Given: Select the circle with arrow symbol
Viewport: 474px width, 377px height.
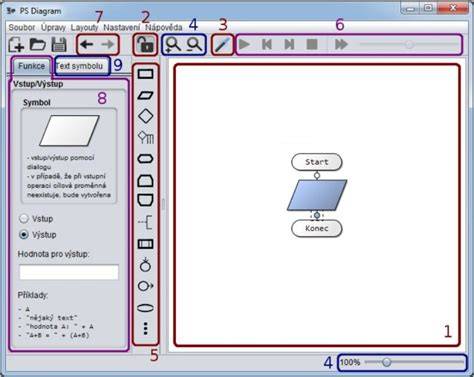Looking at the screenshot, I should [146, 286].
